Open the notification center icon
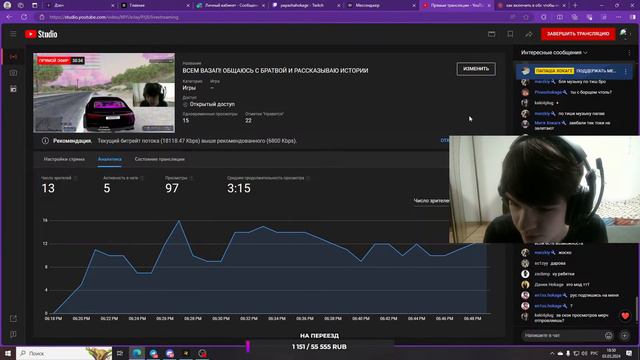This screenshot has width=640, height=360. click(x=629, y=353)
